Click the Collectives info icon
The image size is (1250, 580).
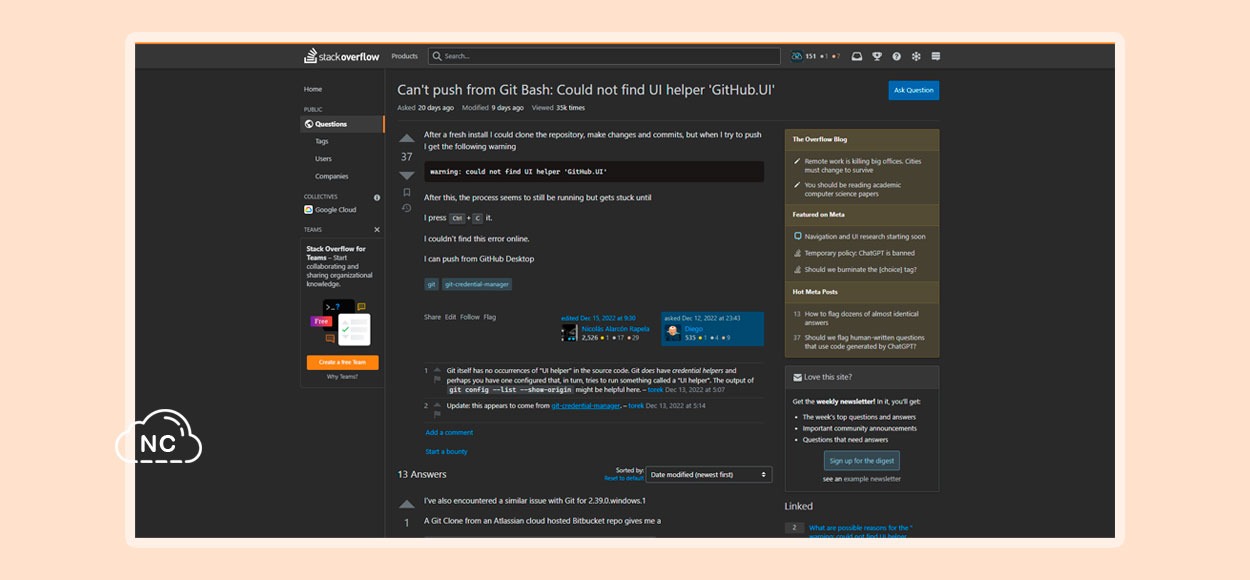[377, 197]
